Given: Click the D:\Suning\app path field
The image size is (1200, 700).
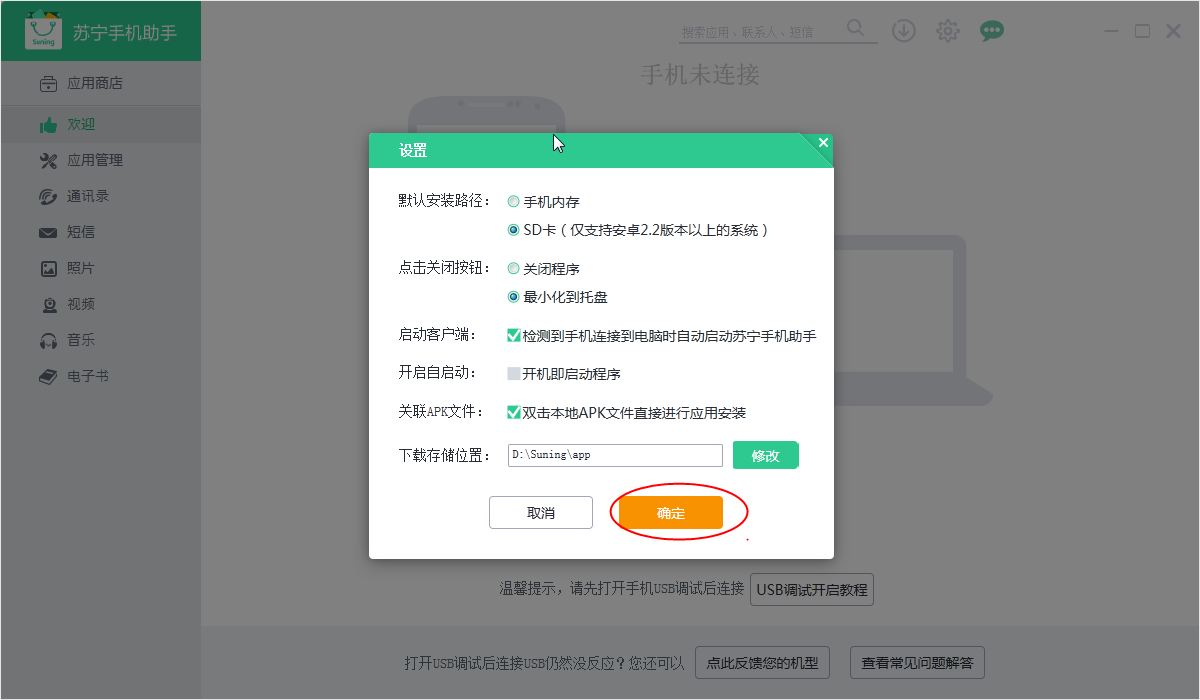Looking at the screenshot, I should tap(615, 455).
